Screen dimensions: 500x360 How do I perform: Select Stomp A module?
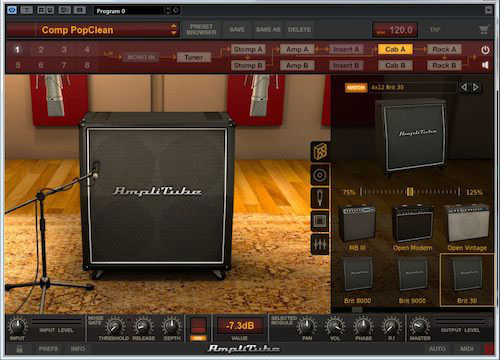248,49
